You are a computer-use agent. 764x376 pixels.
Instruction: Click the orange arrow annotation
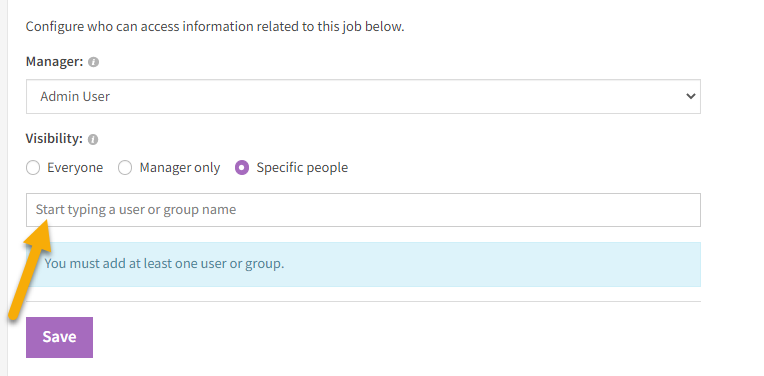click(x=30, y=269)
